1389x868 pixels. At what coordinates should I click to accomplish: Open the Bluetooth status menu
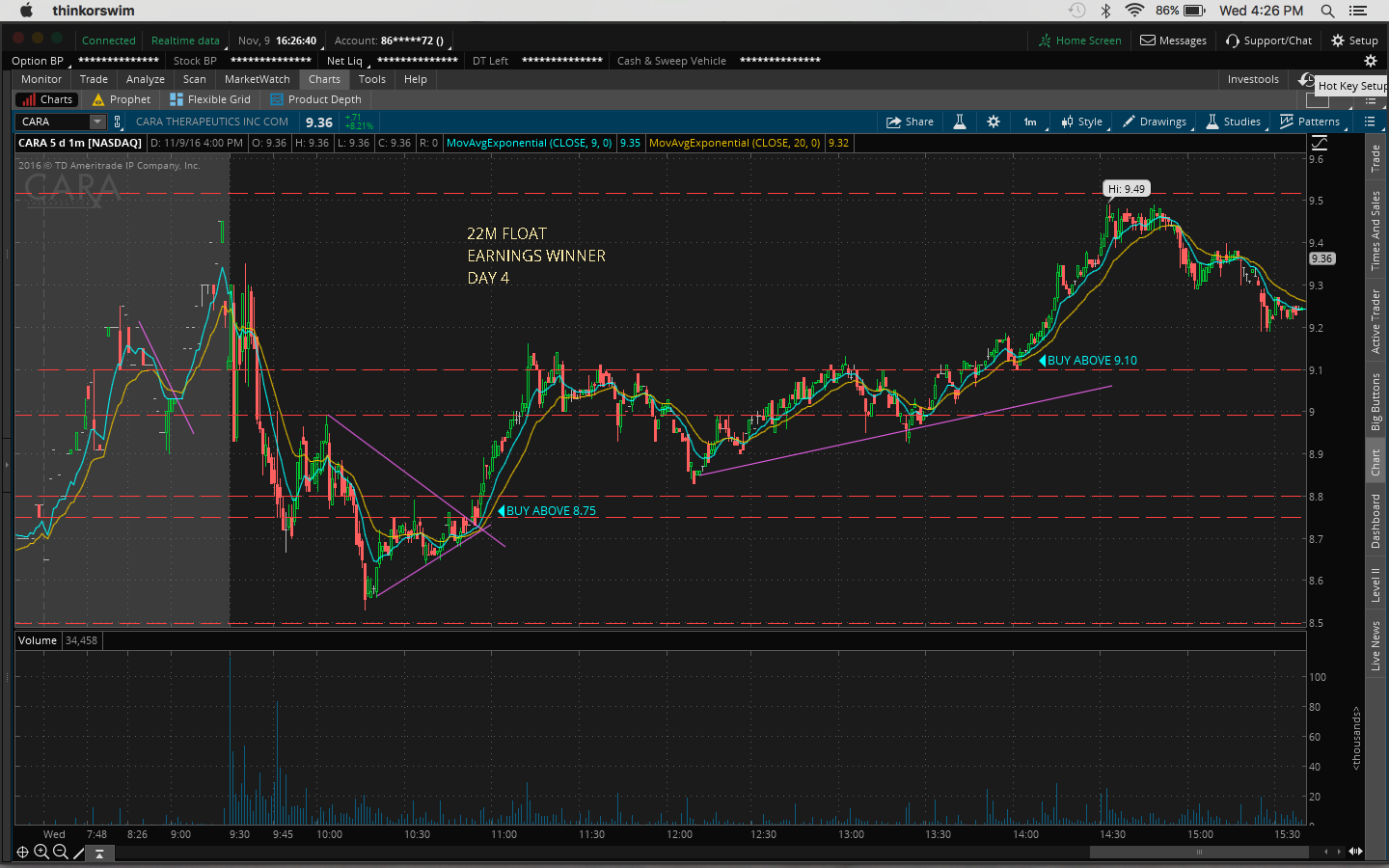tap(1106, 11)
